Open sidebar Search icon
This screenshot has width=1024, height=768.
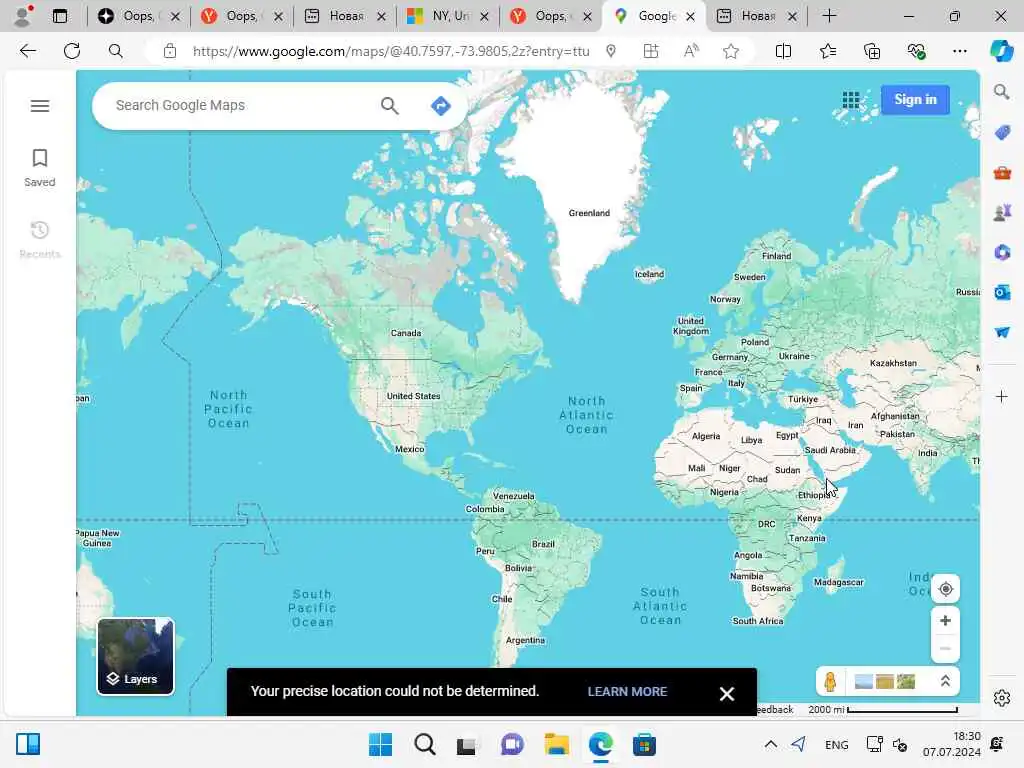[1002, 92]
